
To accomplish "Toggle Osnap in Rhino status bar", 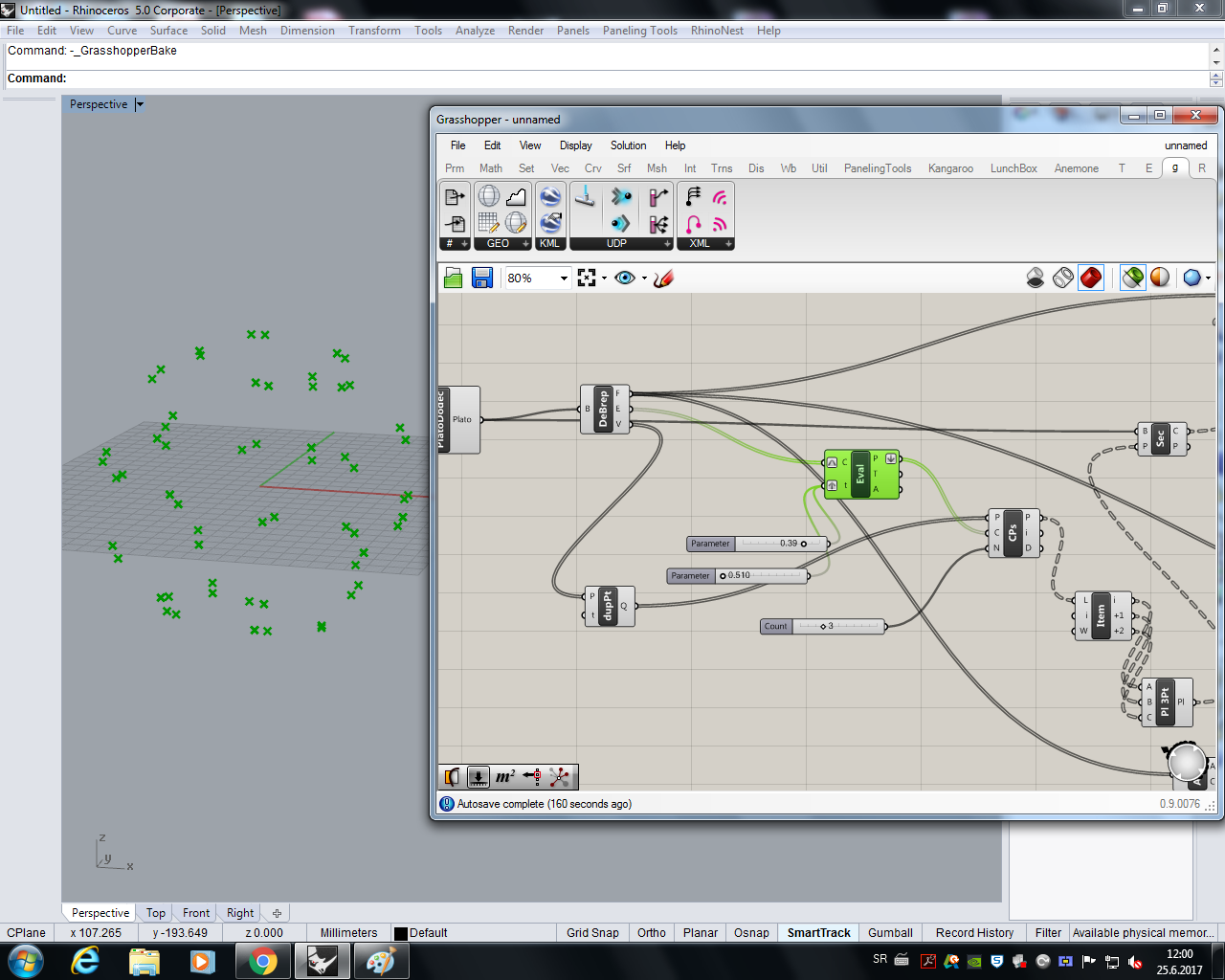I will click(x=751, y=932).
